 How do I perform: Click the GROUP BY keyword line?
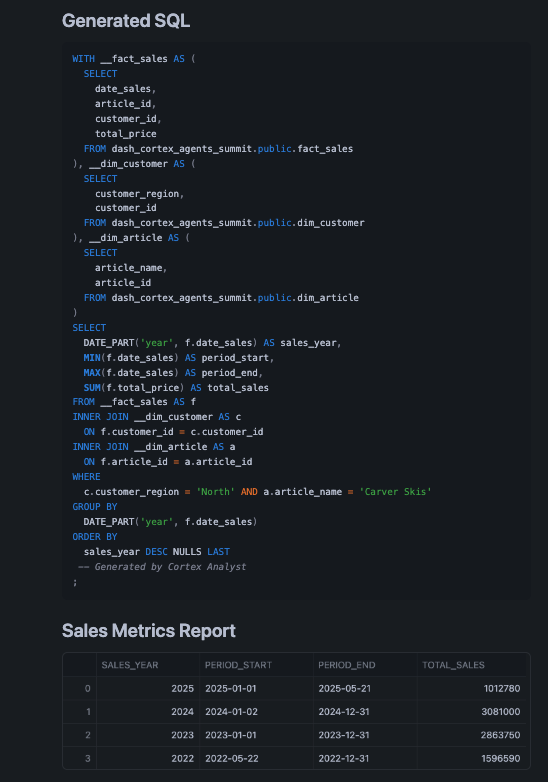coord(95,507)
